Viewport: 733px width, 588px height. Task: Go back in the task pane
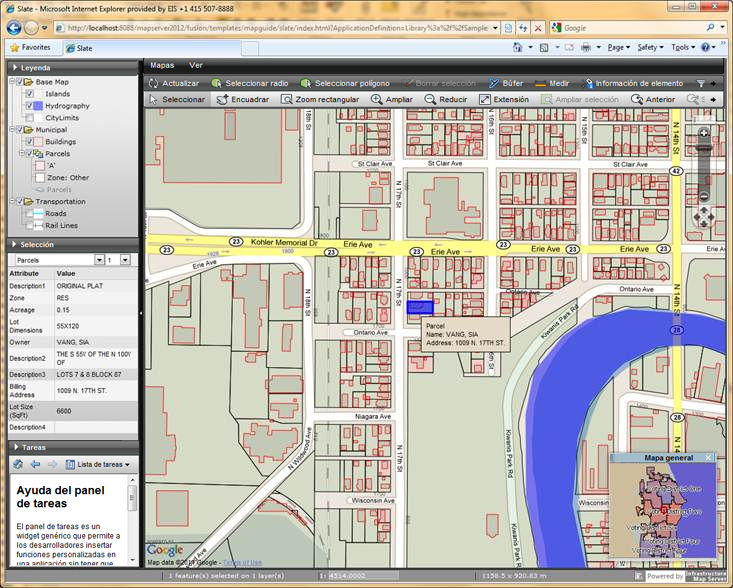(x=35, y=464)
